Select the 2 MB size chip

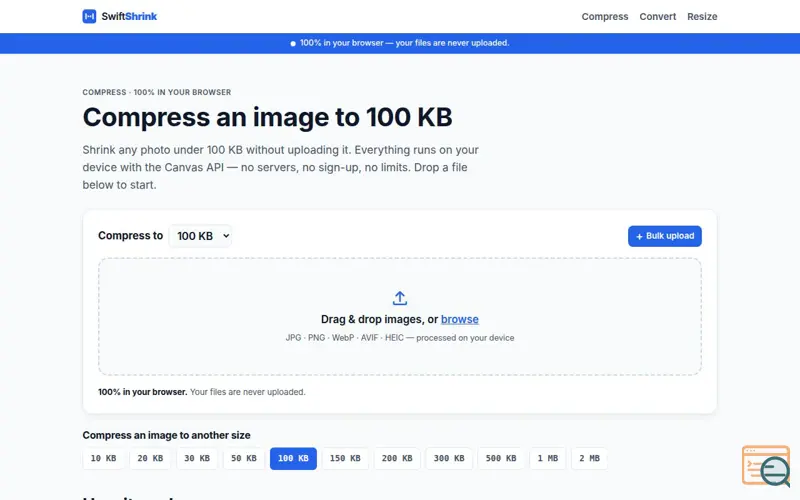click(589, 458)
